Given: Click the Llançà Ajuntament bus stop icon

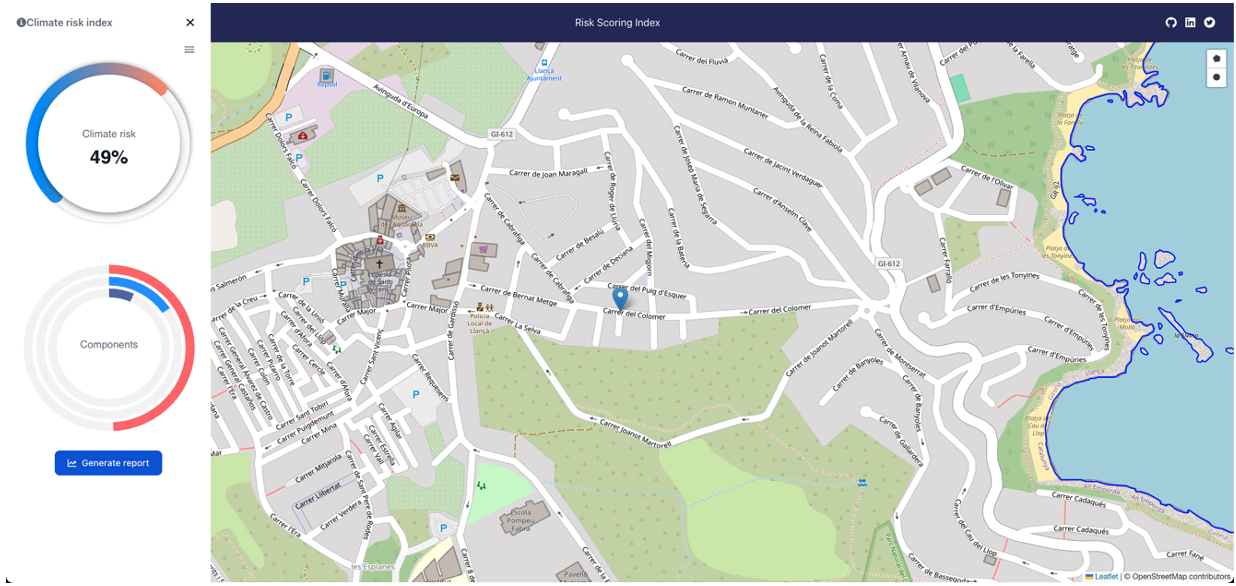Looking at the screenshot, I should (546, 61).
